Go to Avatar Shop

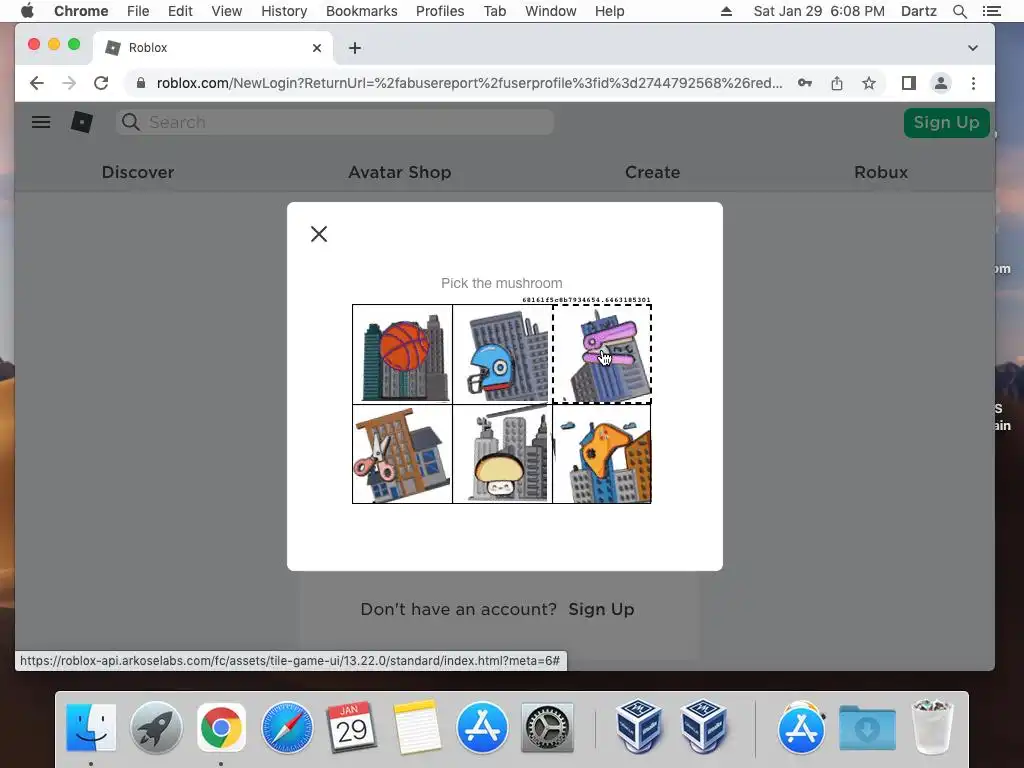[x=400, y=172]
